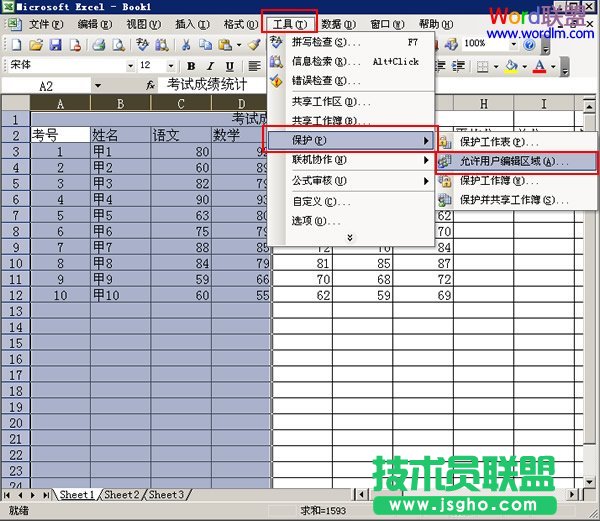Viewport: 600px width, 521px height.
Task: Open the 帮助 (Help) menu
Action: coord(436,24)
